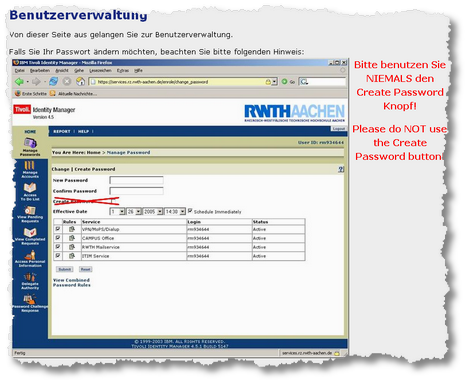
Task: Open the Gehe menu
Action: (x=79, y=70)
